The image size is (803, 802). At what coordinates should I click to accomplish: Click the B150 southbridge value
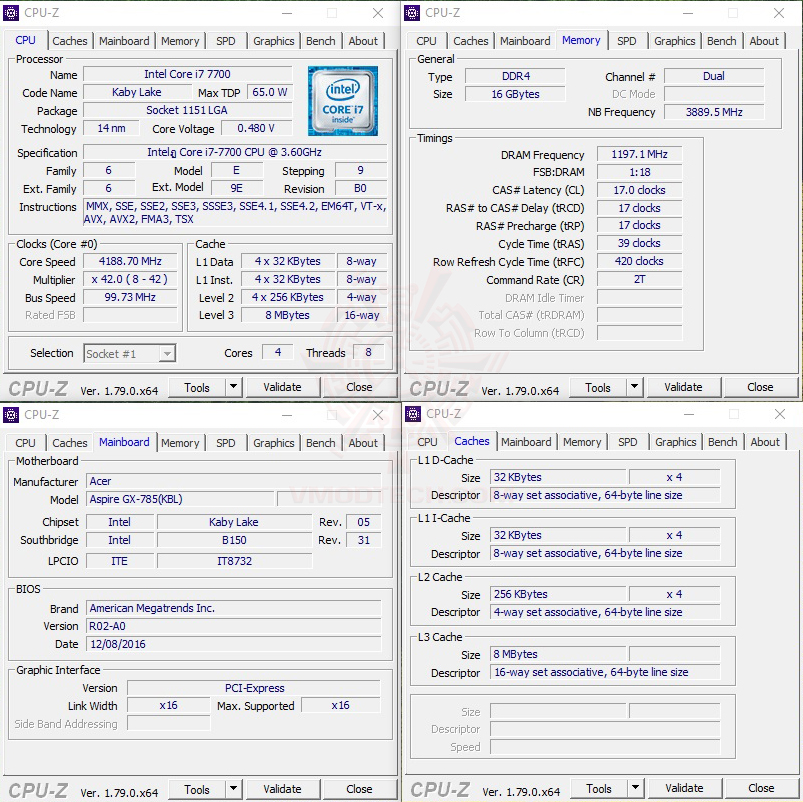click(234, 540)
